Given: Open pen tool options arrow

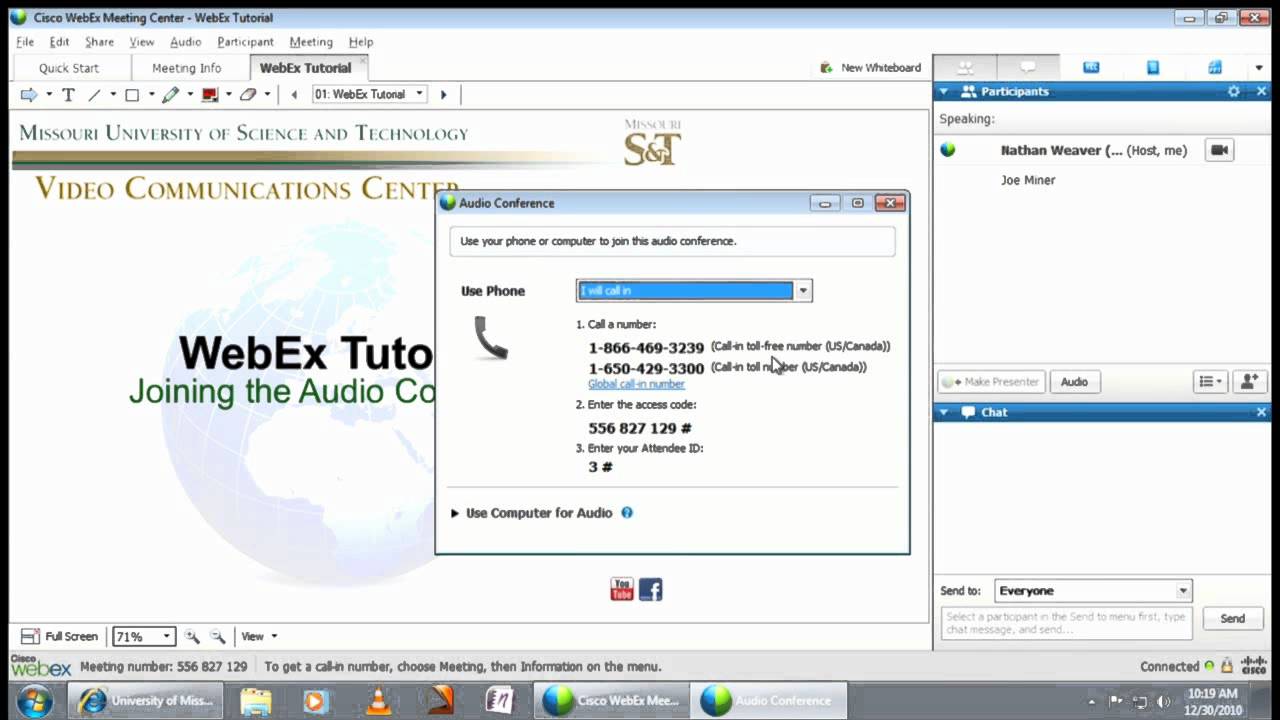Looking at the screenshot, I should [x=190, y=94].
